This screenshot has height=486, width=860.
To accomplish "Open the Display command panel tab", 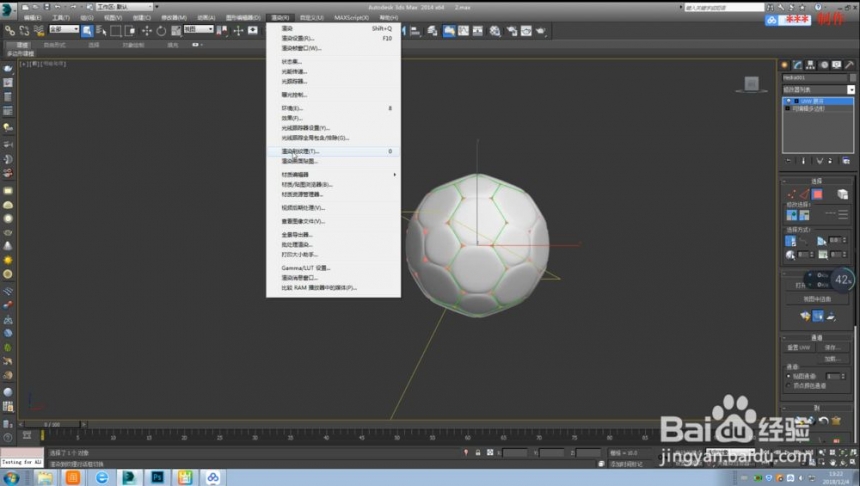I will [x=836, y=65].
